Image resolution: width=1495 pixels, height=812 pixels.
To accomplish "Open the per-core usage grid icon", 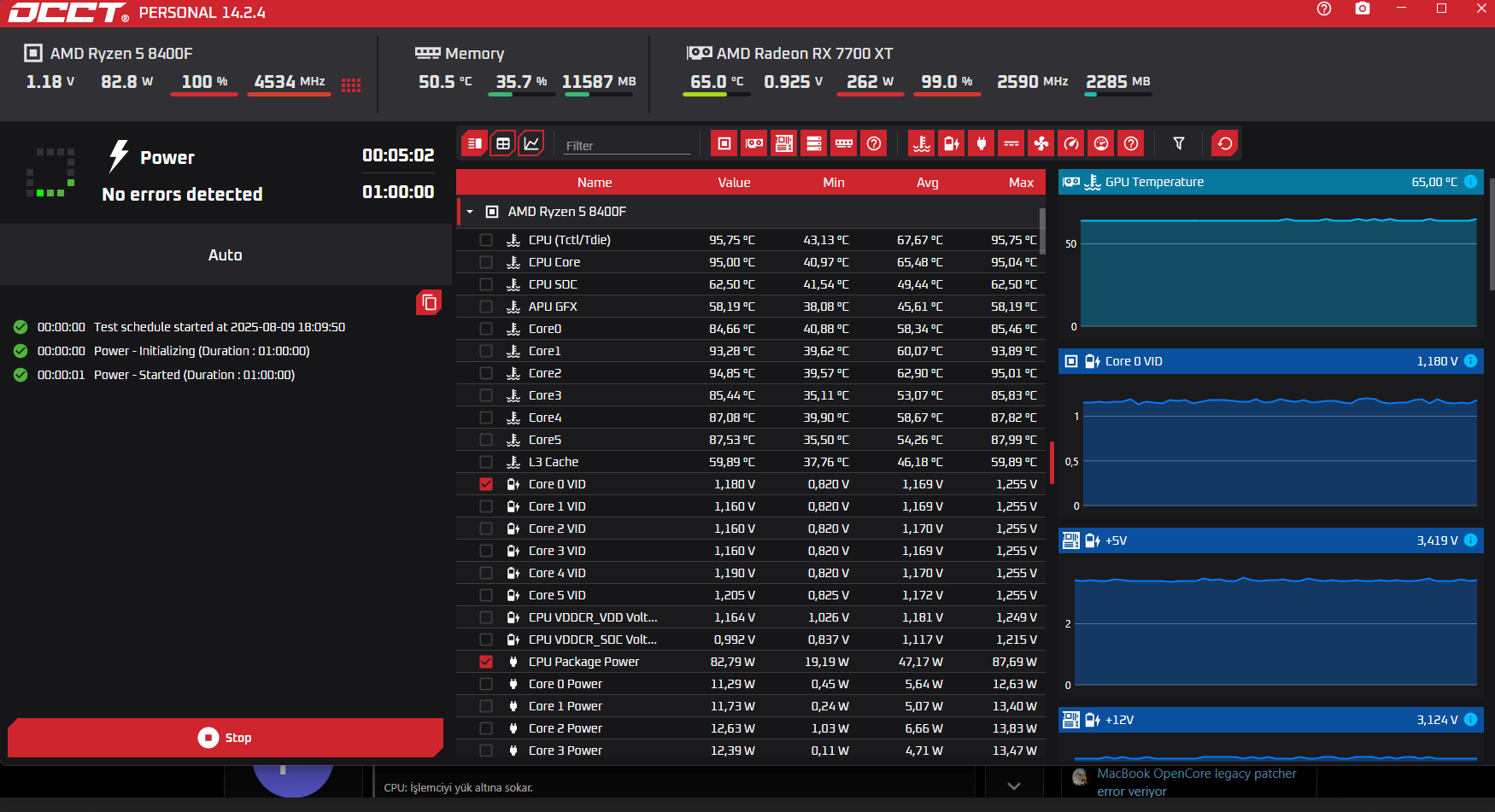I will click(x=351, y=85).
